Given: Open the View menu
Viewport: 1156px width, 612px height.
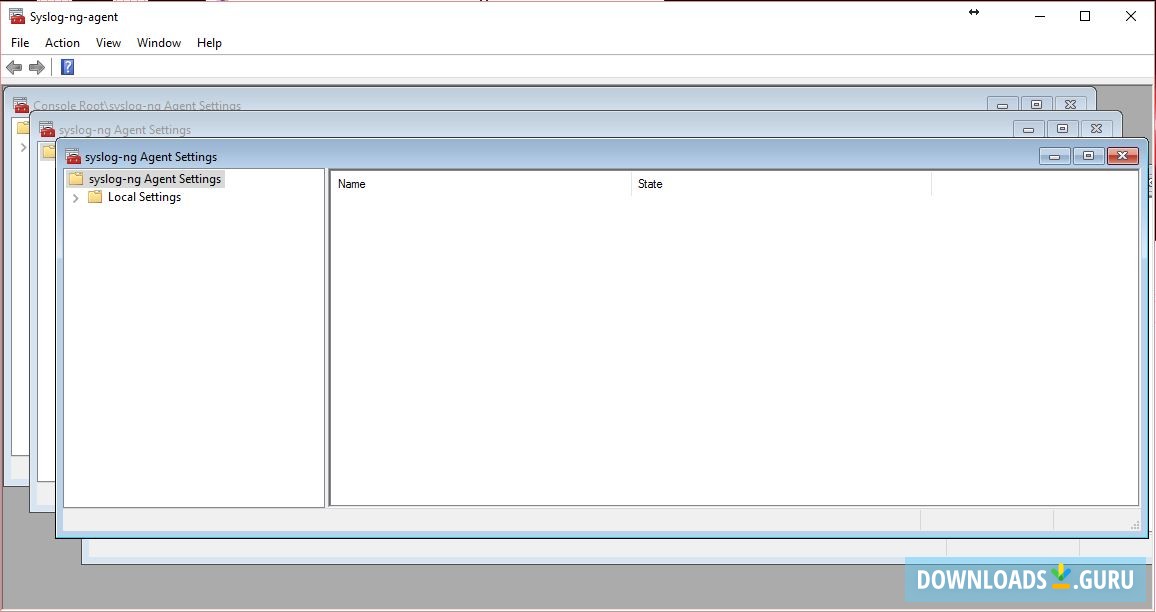Looking at the screenshot, I should point(108,43).
